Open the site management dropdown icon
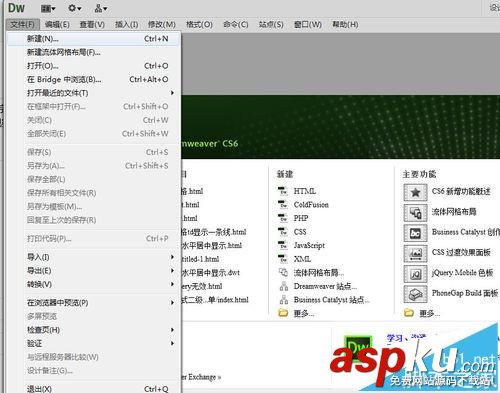Screen dimensions: 500x393 coord(100,8)
